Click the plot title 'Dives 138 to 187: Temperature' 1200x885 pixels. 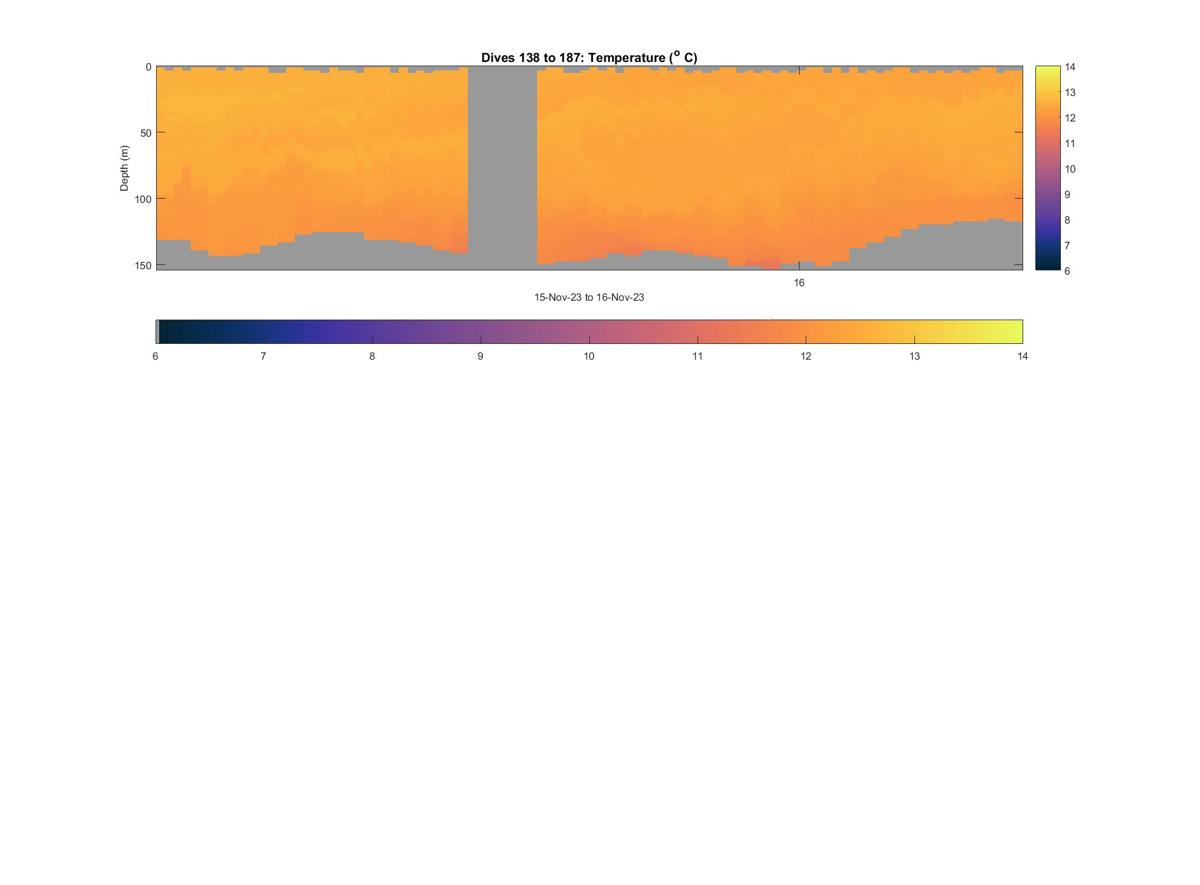pos(589,58)
